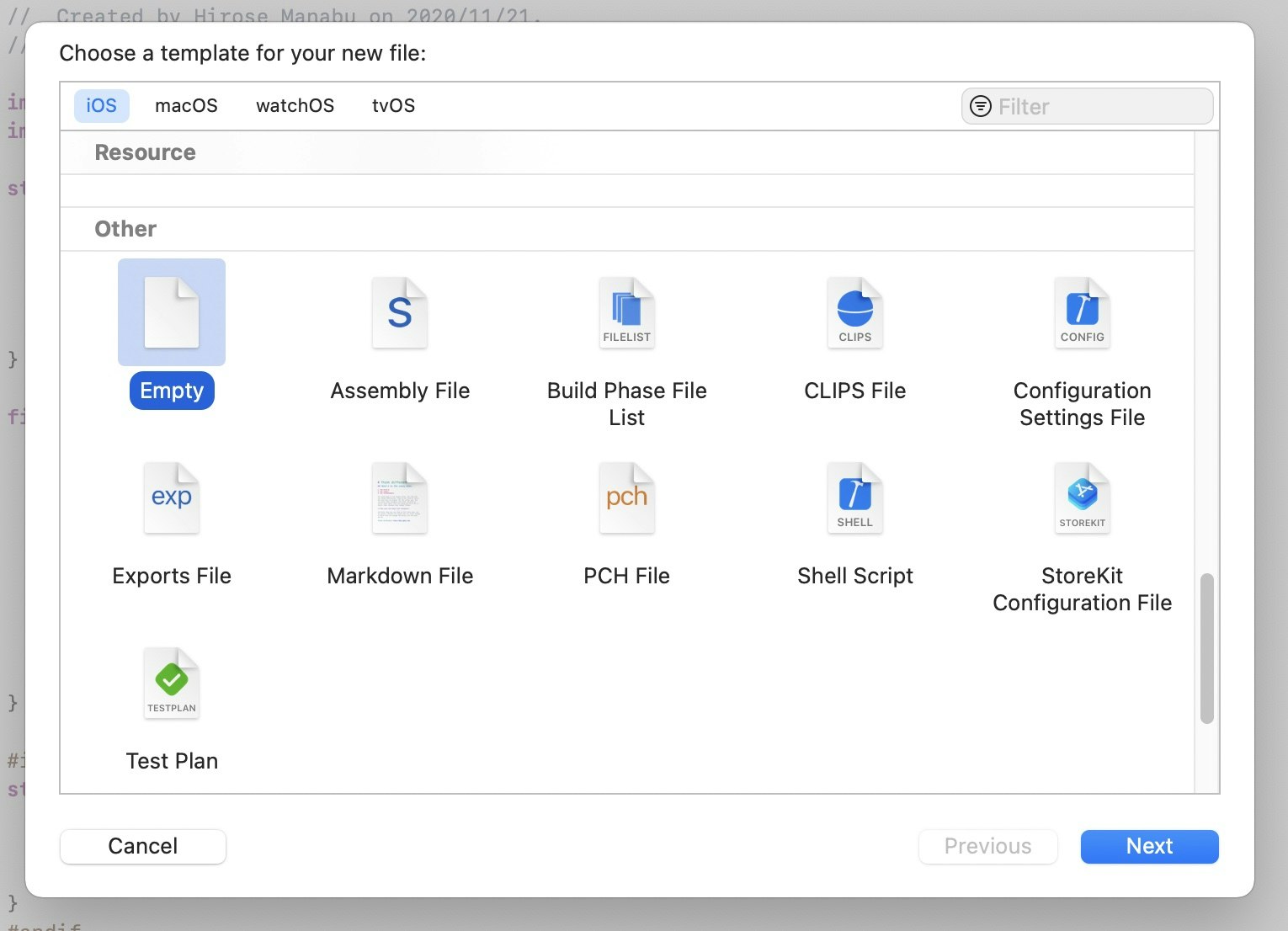Click the CLIPS File label
Viewport: 1288px width, 931px height.
(855, 391)
